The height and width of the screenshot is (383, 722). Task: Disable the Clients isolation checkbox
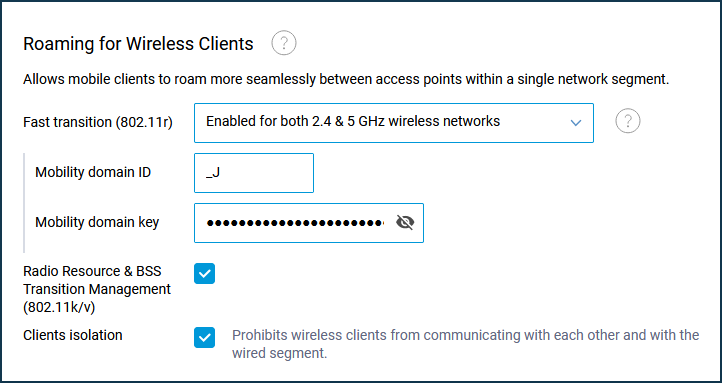(204, 337)
